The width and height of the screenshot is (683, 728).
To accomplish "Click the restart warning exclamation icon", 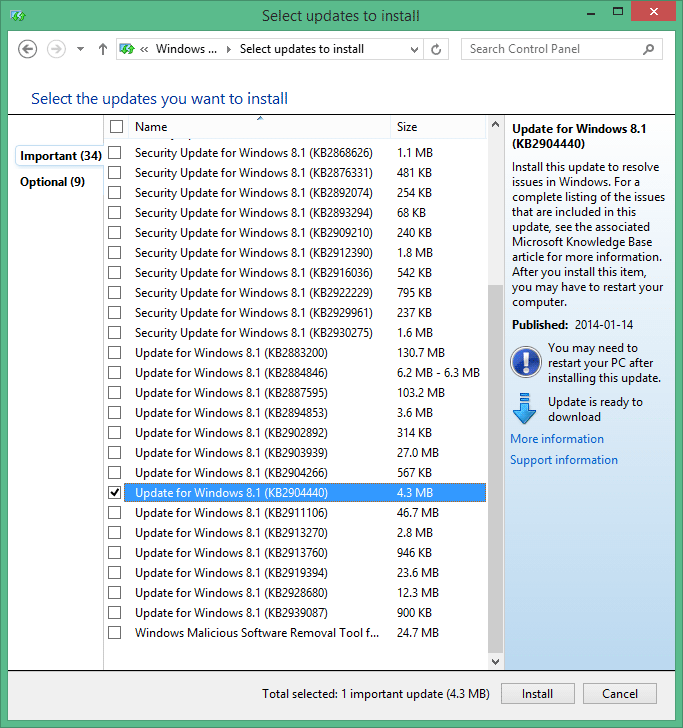I will point(526,362).
